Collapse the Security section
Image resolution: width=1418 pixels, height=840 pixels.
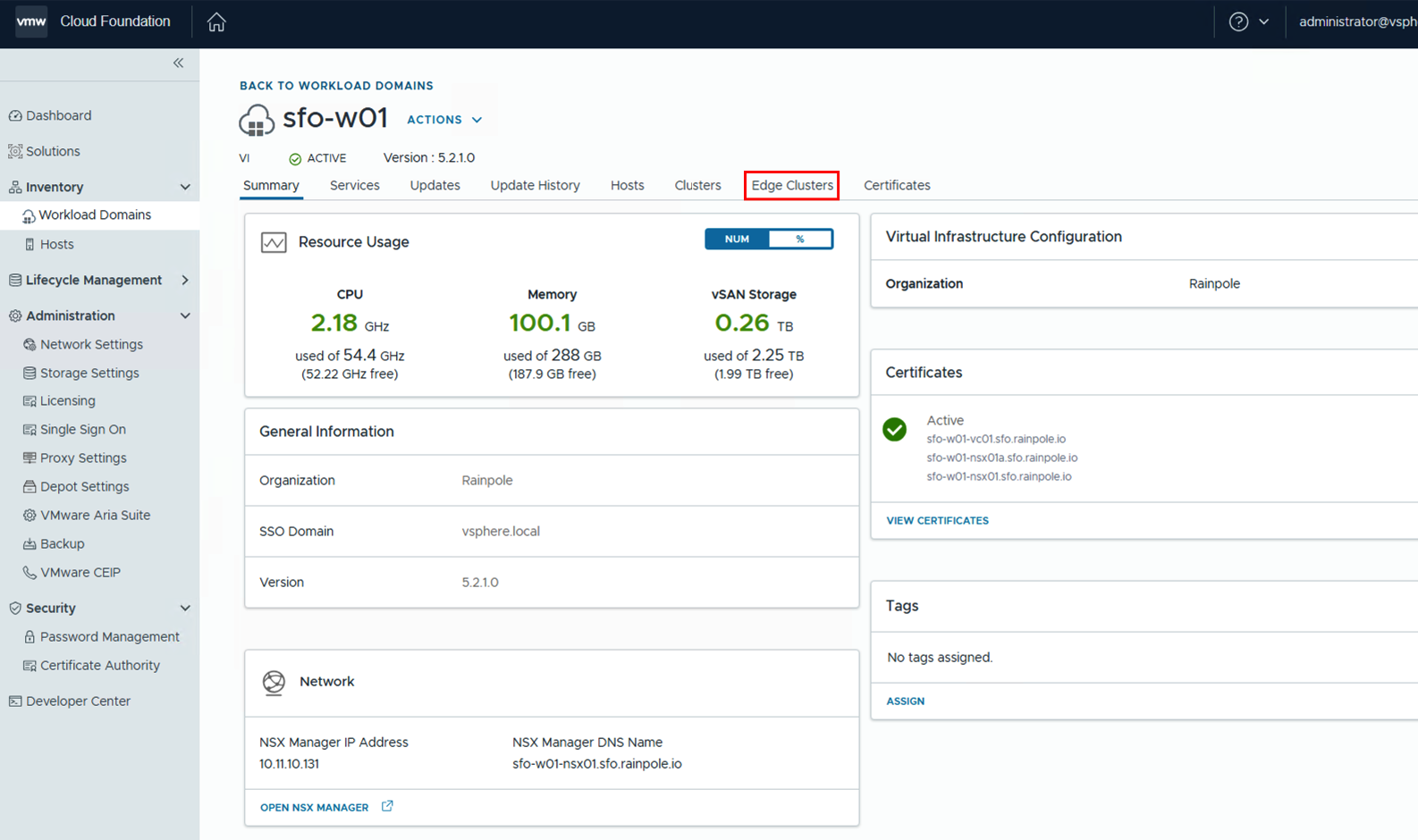185,609
